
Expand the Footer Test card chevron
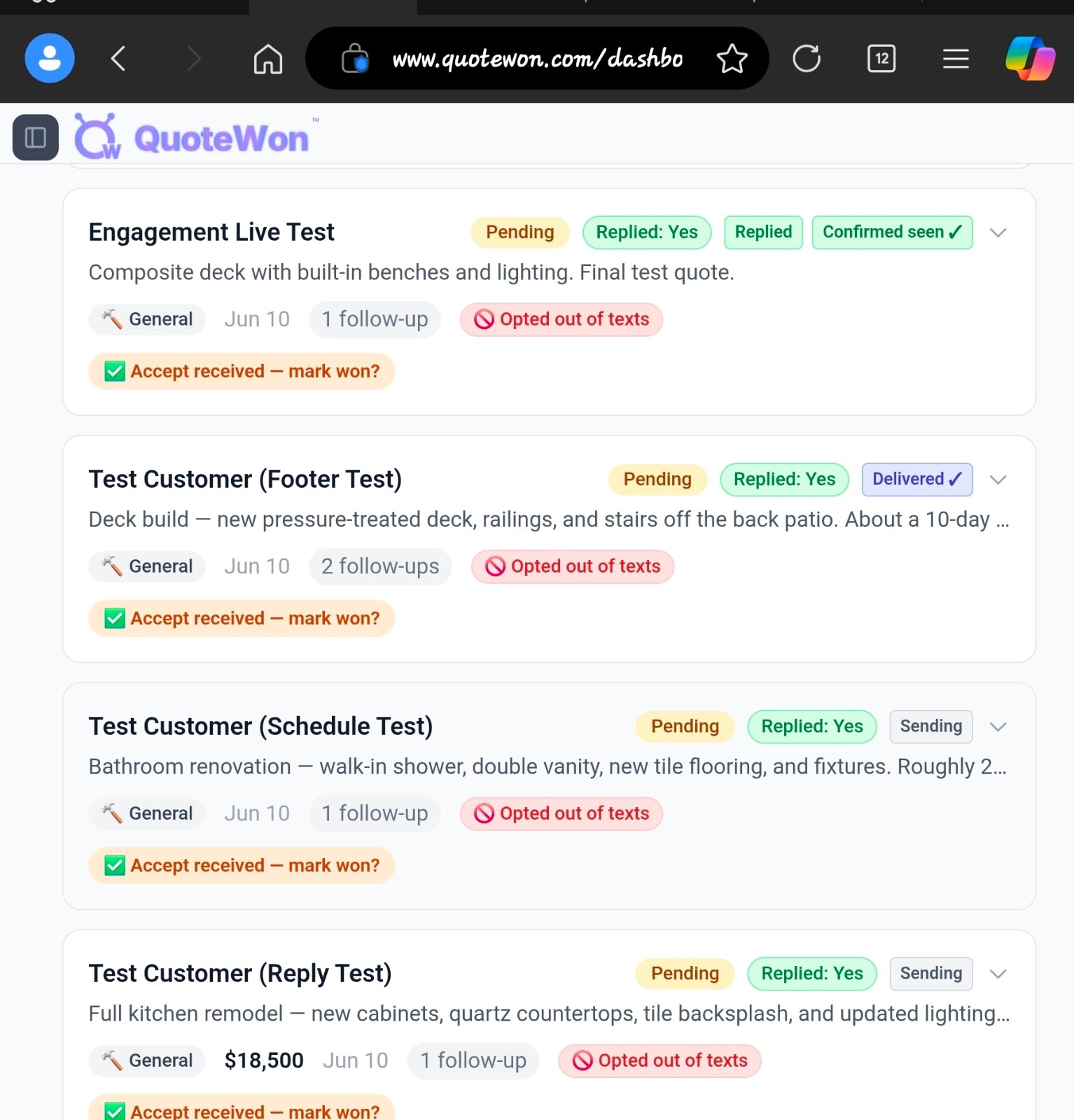point(998,479)
